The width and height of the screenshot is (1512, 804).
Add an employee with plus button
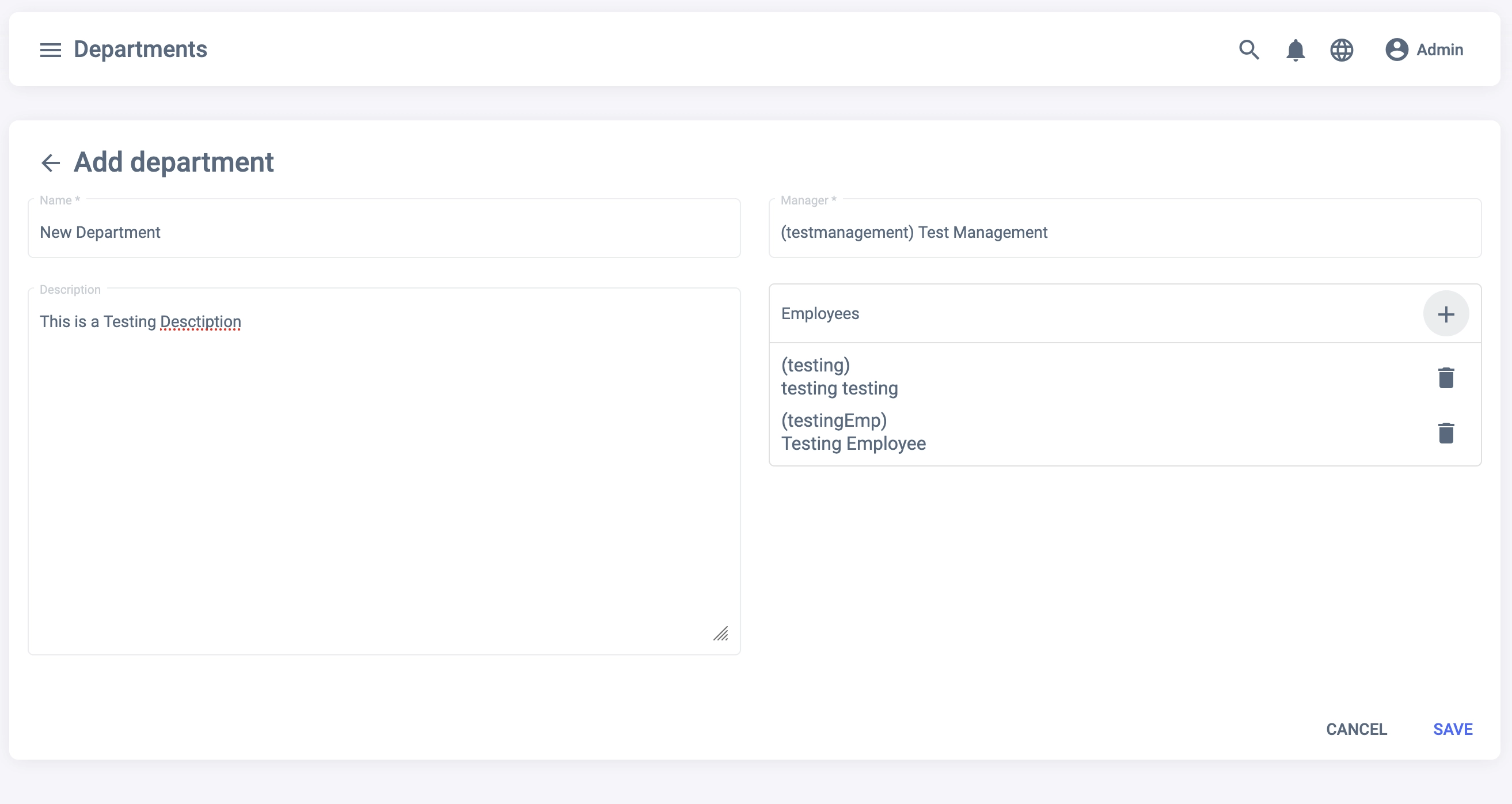(x=1446, y=314)
